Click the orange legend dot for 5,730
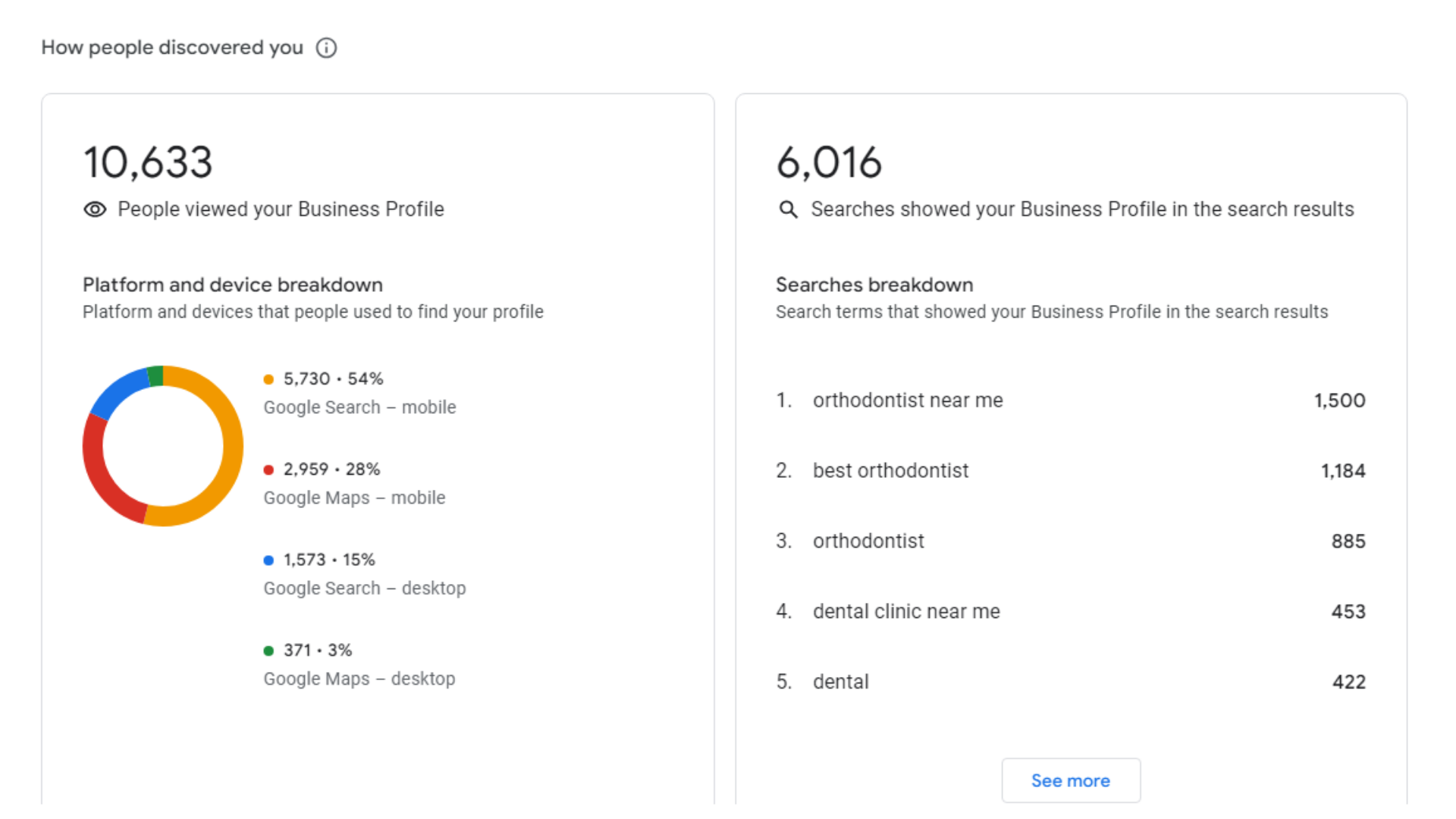 pyautogui.click(x=268, y=379)
